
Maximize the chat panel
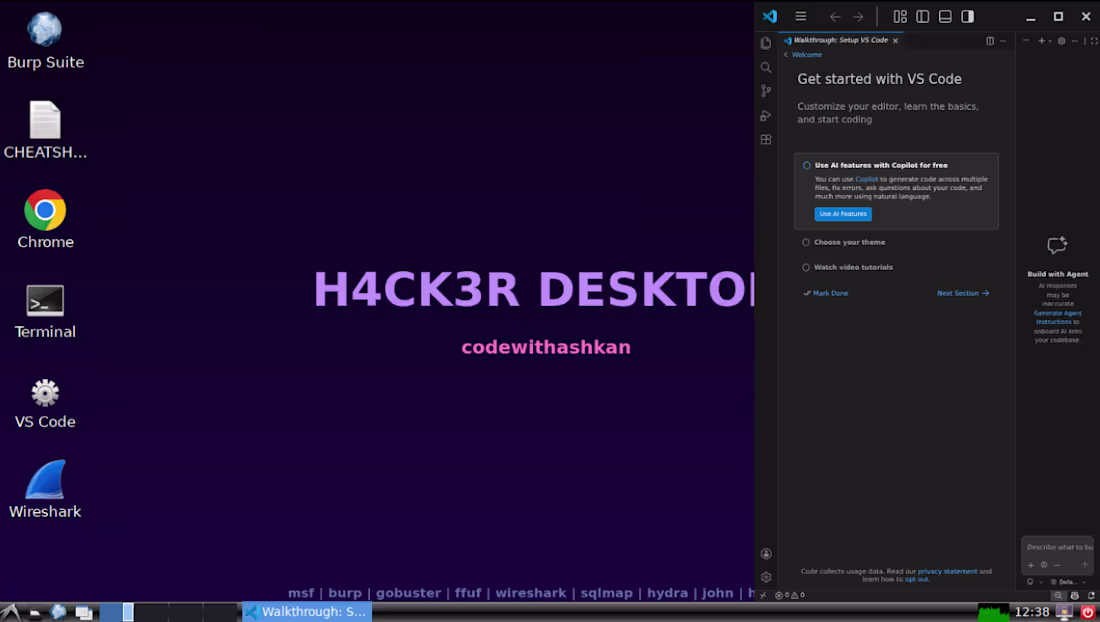pos(1094,41)
